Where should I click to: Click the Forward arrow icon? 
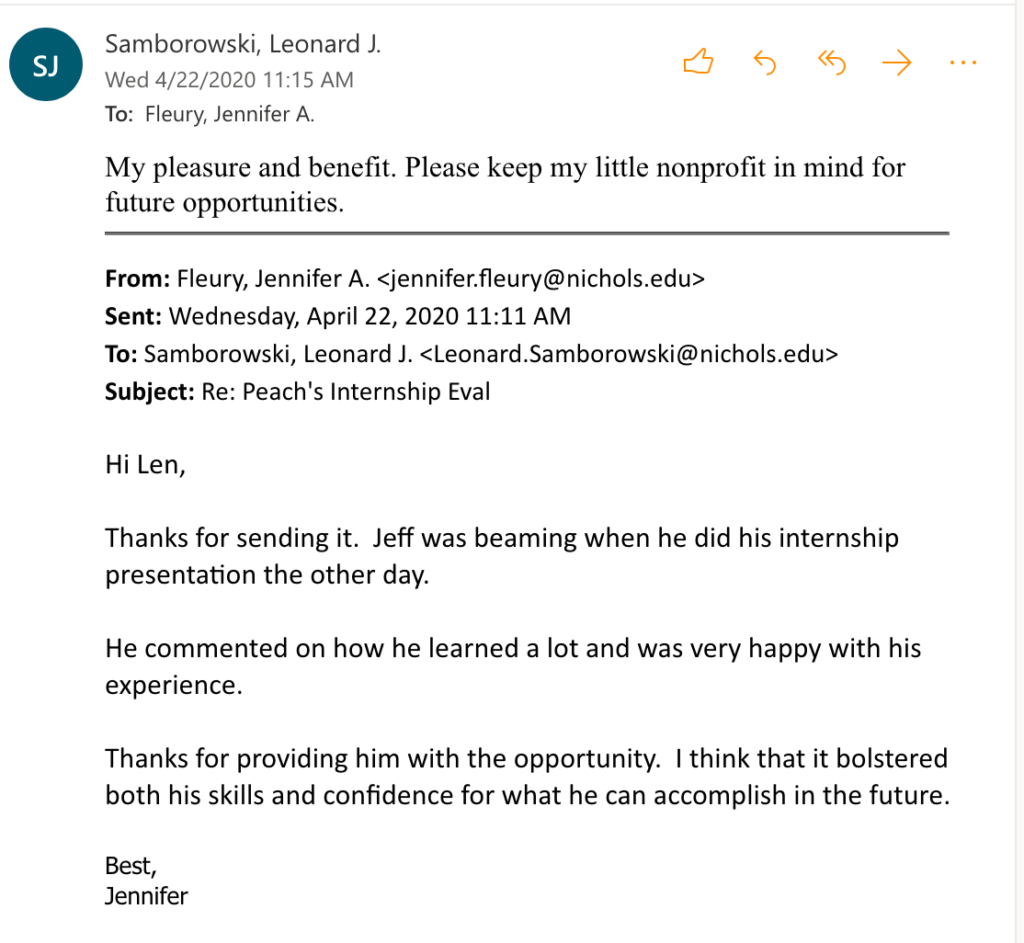click(x=897, y=63)
